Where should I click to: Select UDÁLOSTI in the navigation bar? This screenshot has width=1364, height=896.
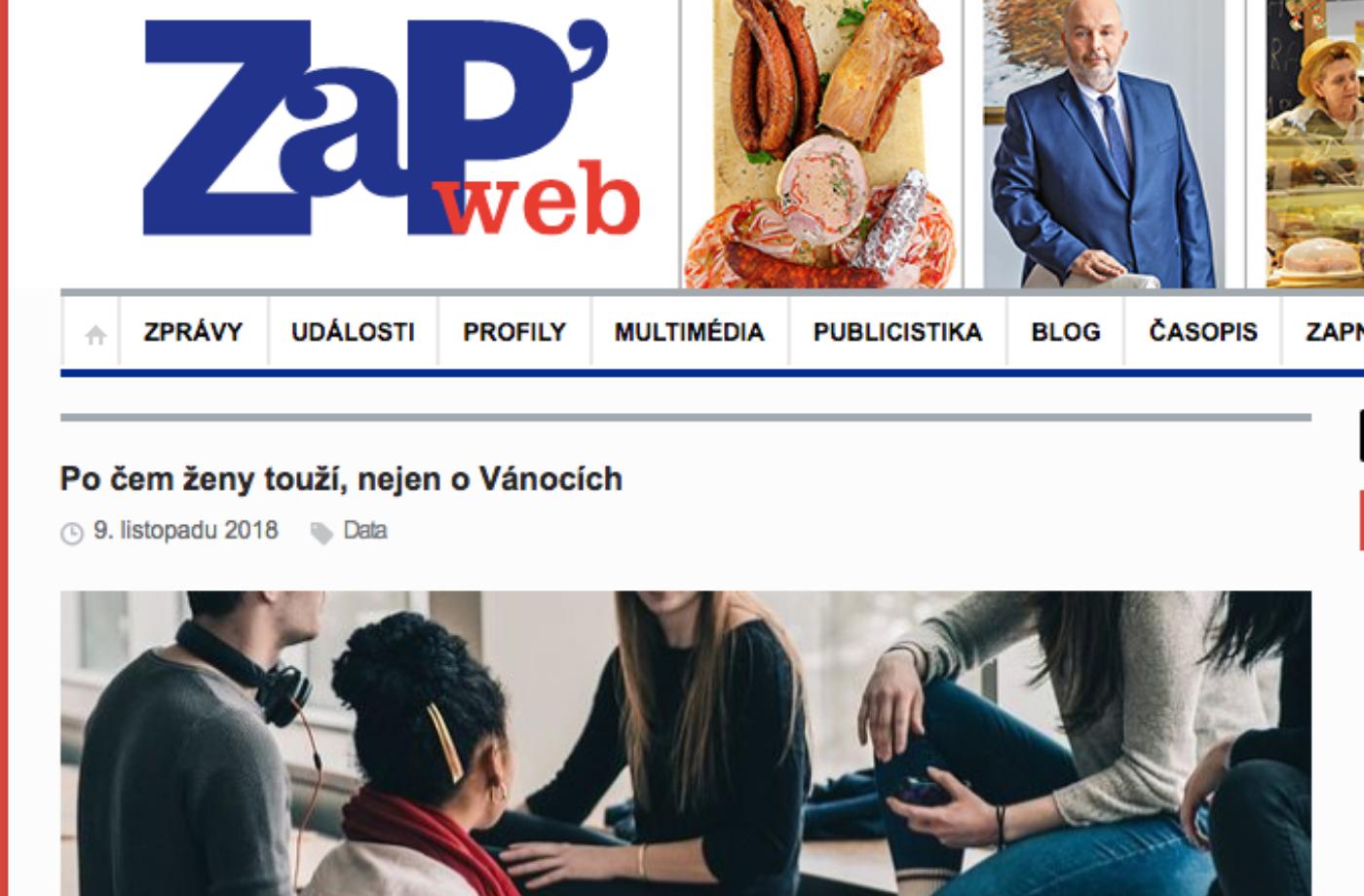[353, 332]
